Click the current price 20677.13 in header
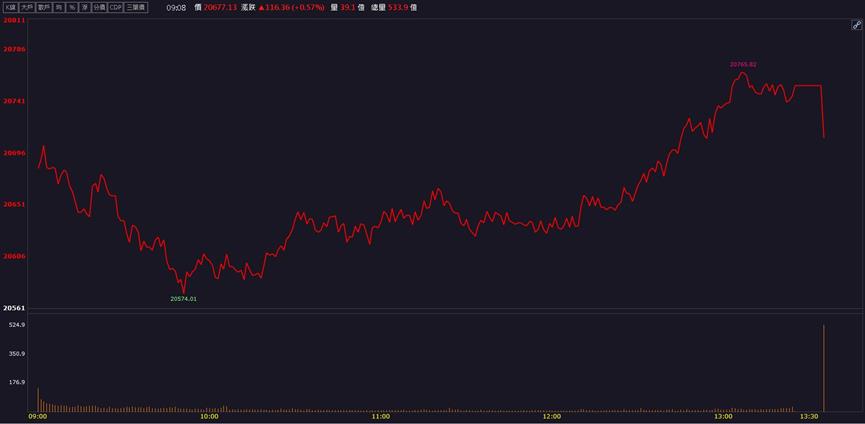 (220, 8)
